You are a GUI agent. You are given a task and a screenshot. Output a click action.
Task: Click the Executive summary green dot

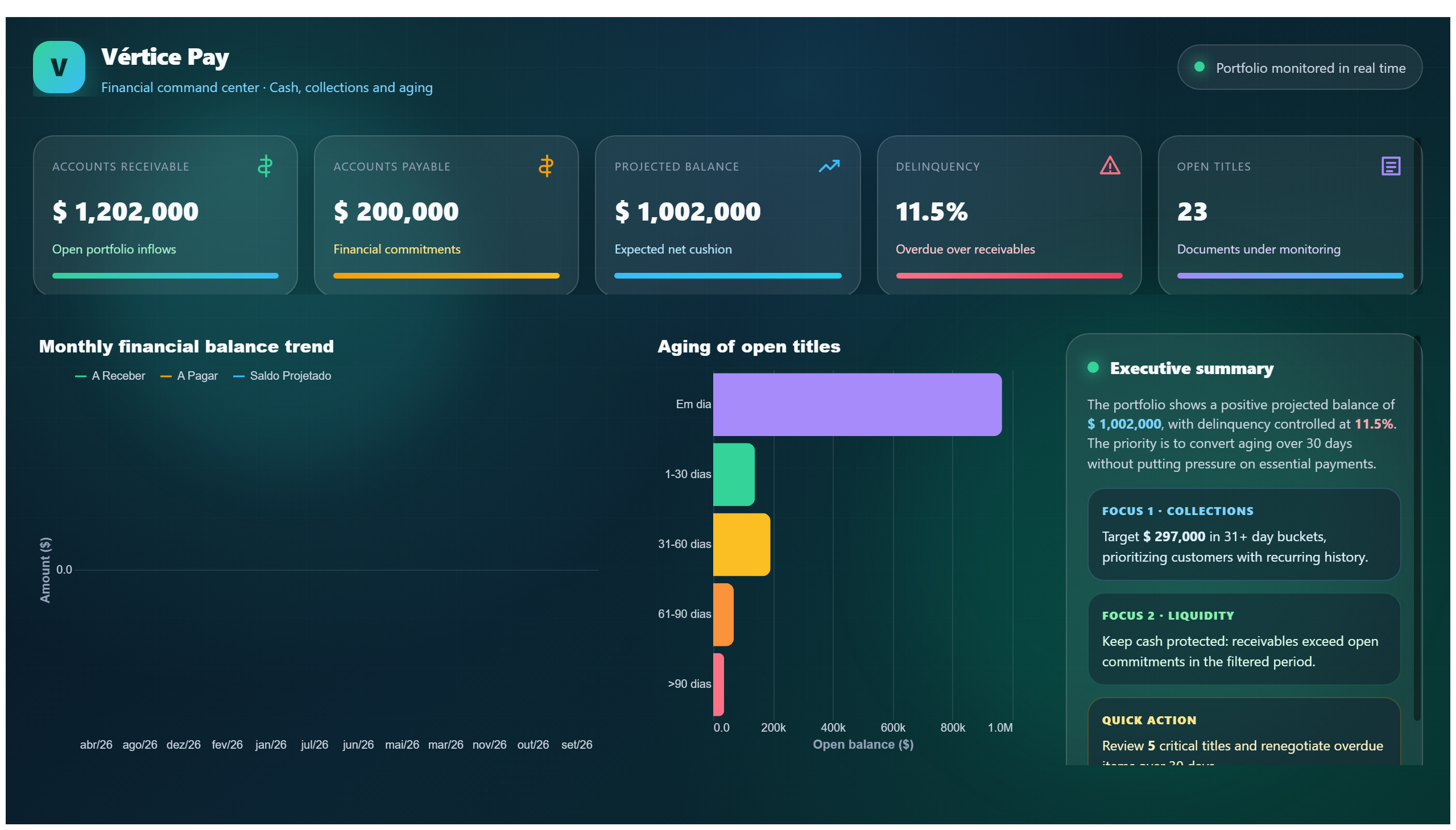(1093, 368)
